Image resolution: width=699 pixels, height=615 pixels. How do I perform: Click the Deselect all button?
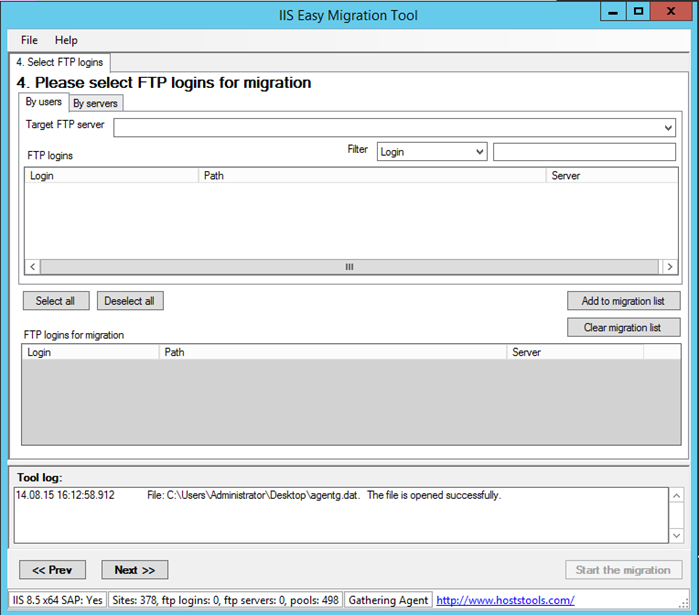pyautogui.click(x=130, y=301)
